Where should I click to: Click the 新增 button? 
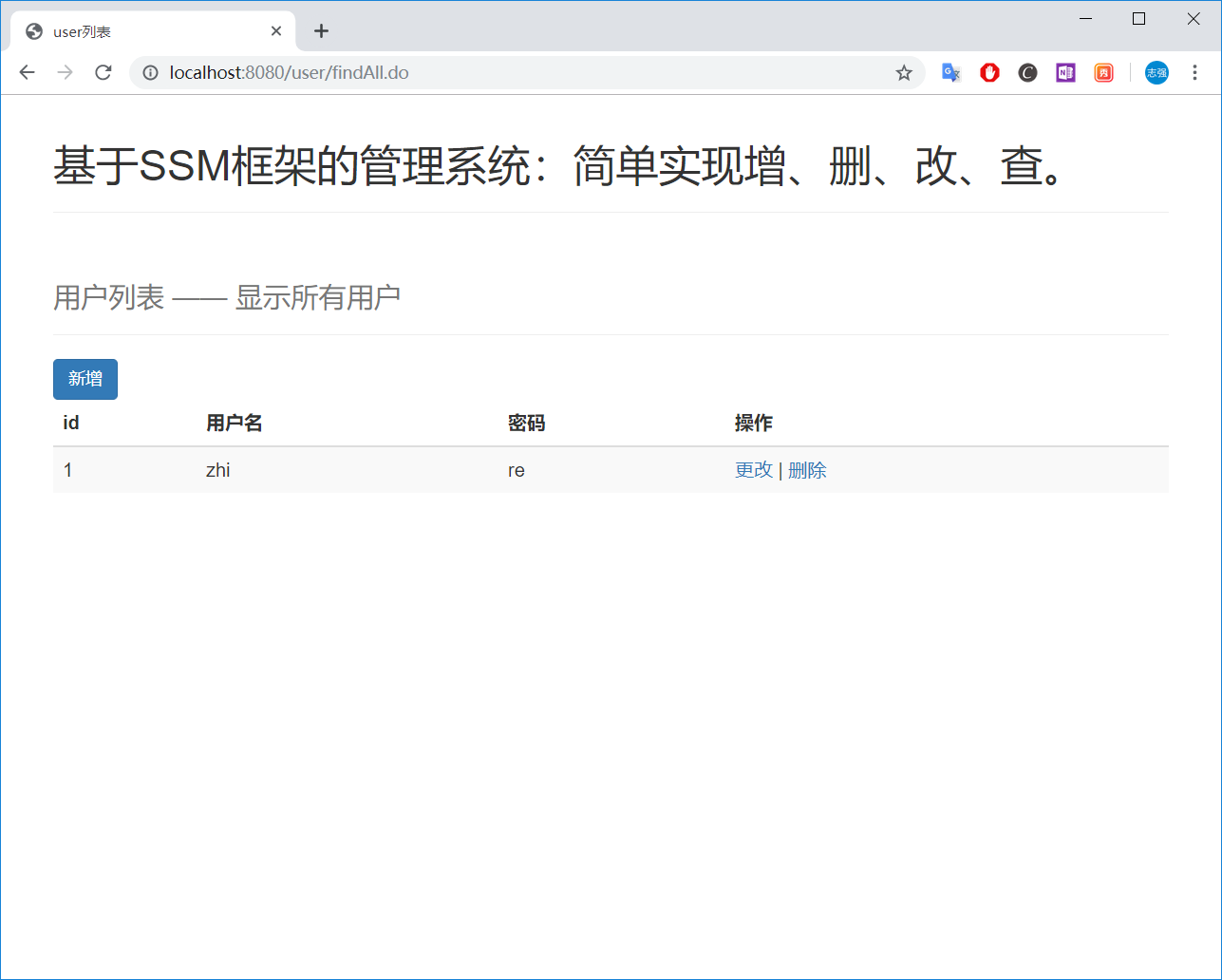tap(85, 379)
